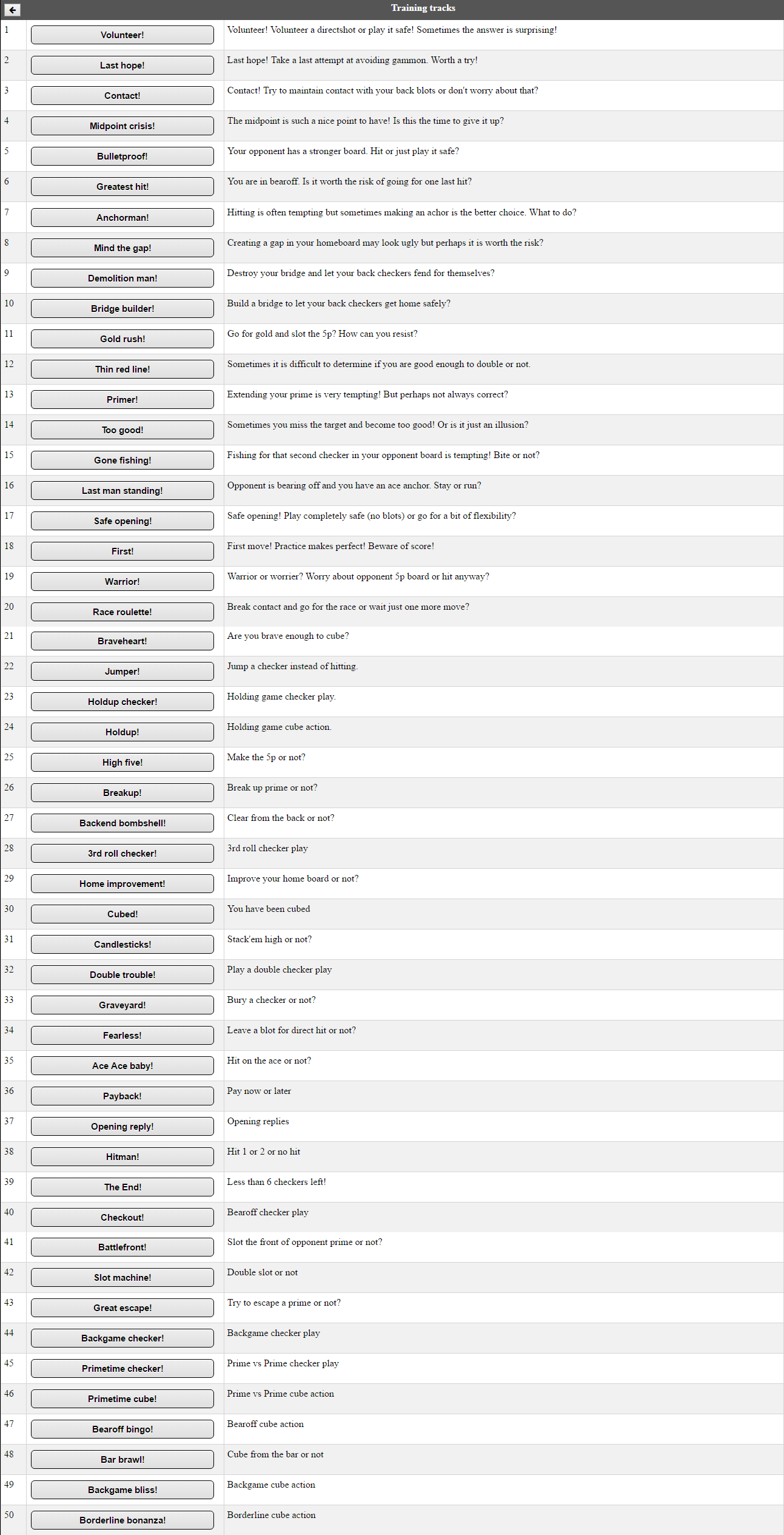Image resolution: width=784 pixels, height=1535 pixels.
Task: Start the Slot machine! track
Action: [x=122, y=1278]
